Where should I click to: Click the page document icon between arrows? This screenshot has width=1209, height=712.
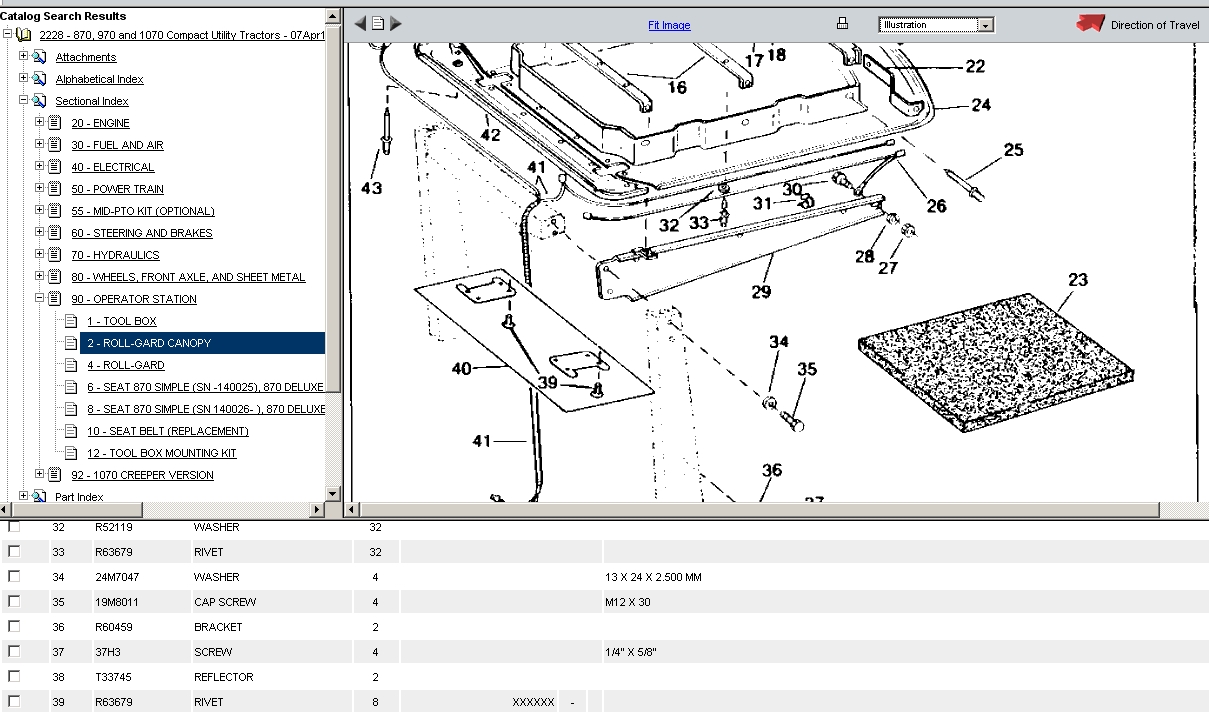[x=378, y=23]
